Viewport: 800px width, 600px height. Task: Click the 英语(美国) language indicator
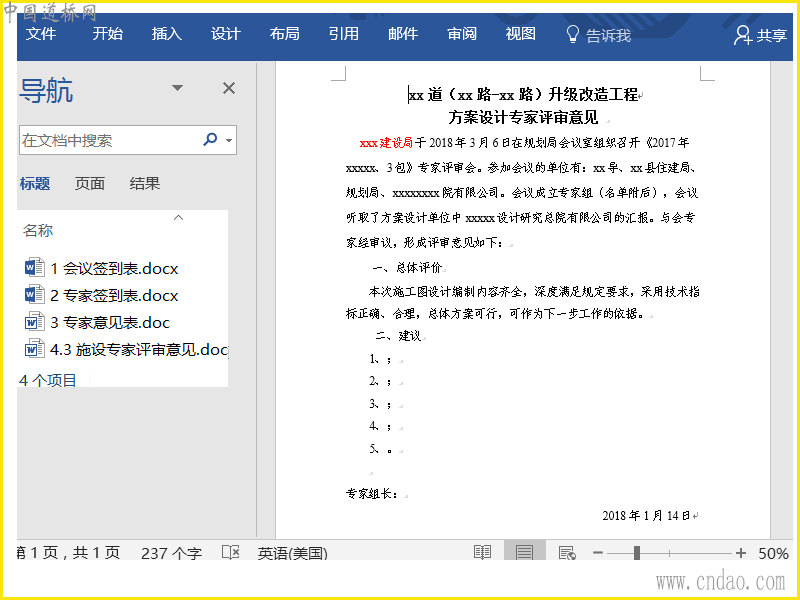coord(292,553)
